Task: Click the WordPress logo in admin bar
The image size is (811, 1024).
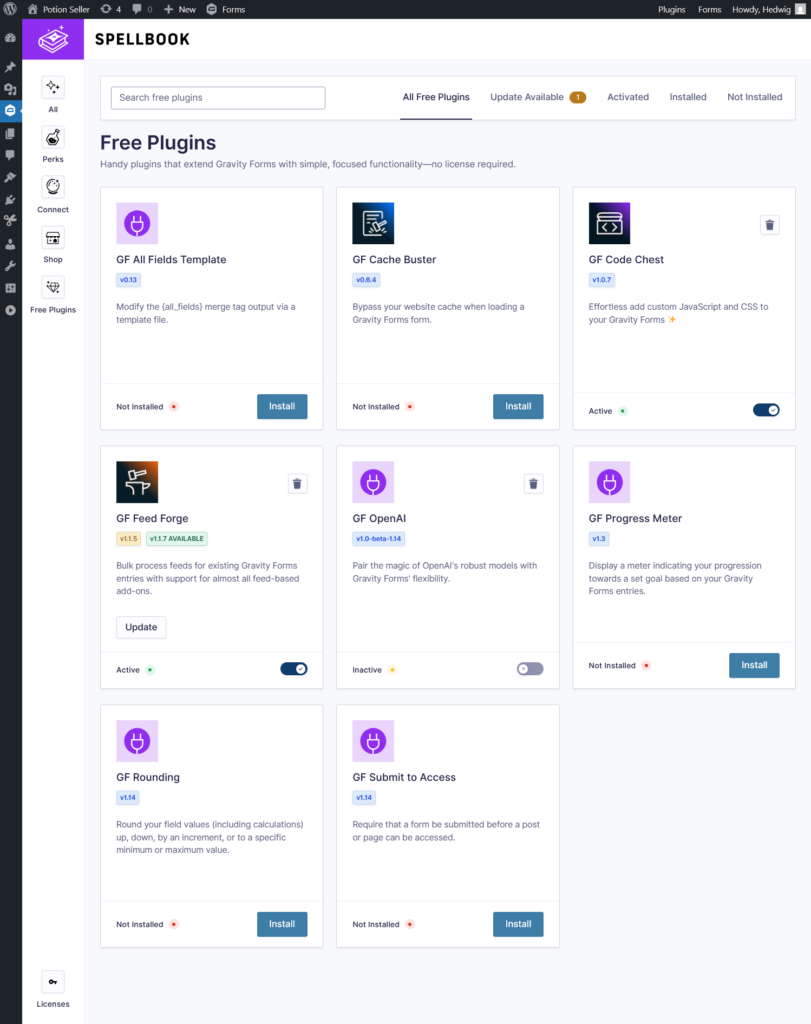Action: pos(10,9)
